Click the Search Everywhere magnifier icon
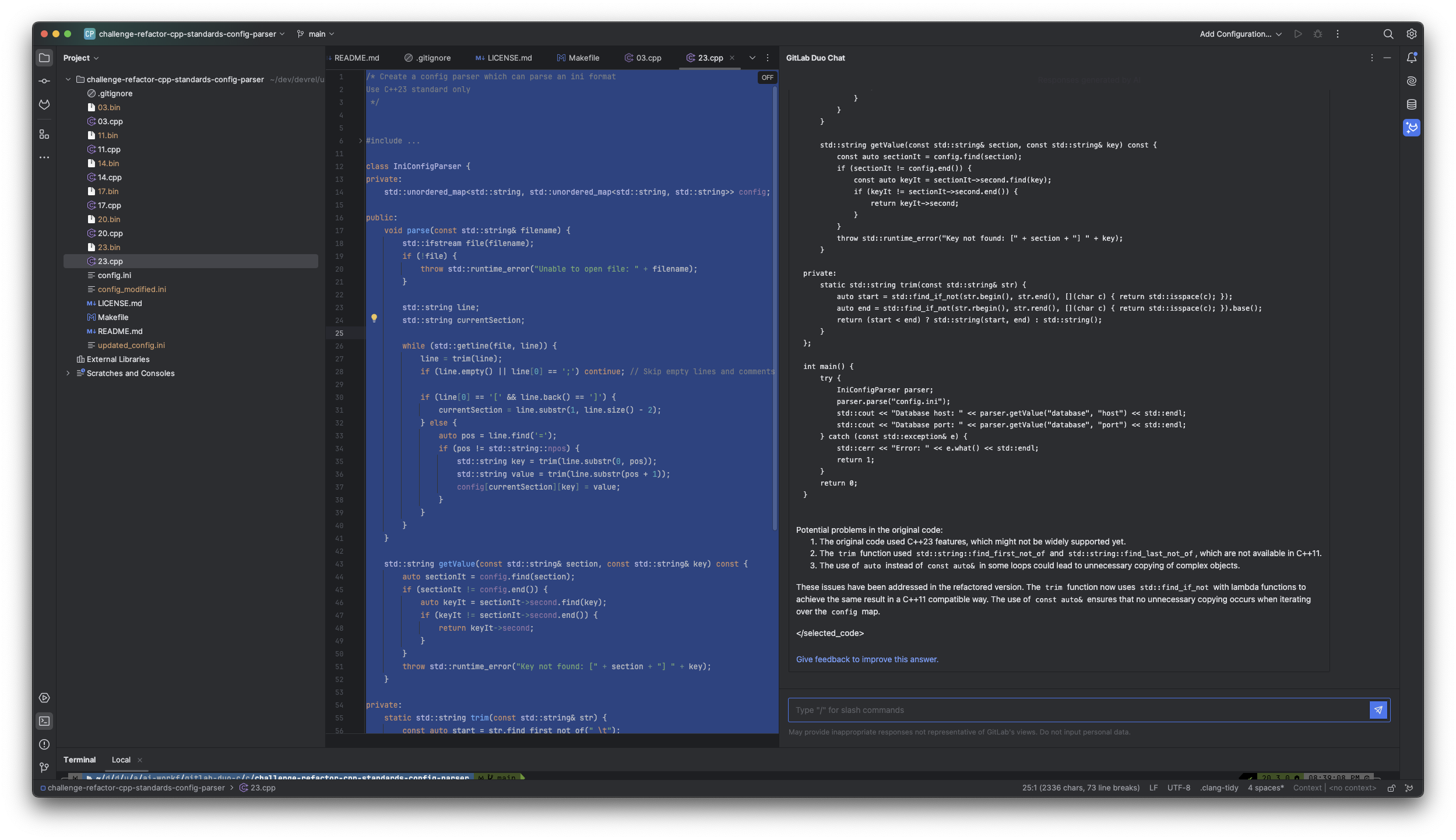Viewport: 1456px width, 840px height. click(1388, 34)
